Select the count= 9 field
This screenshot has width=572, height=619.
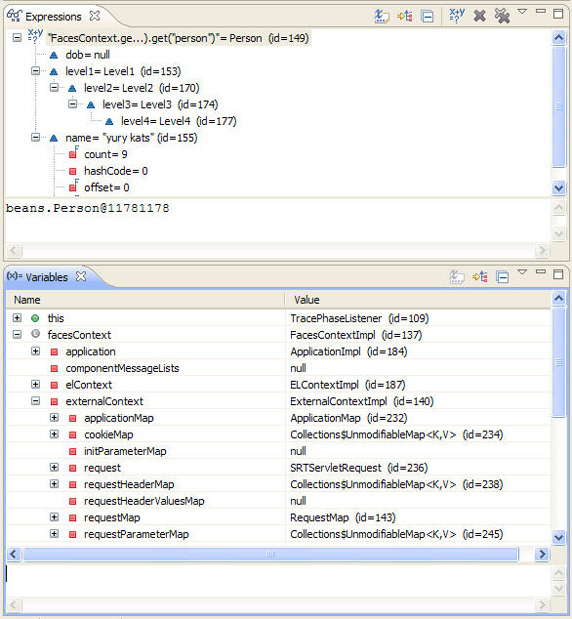coord(105,154)
